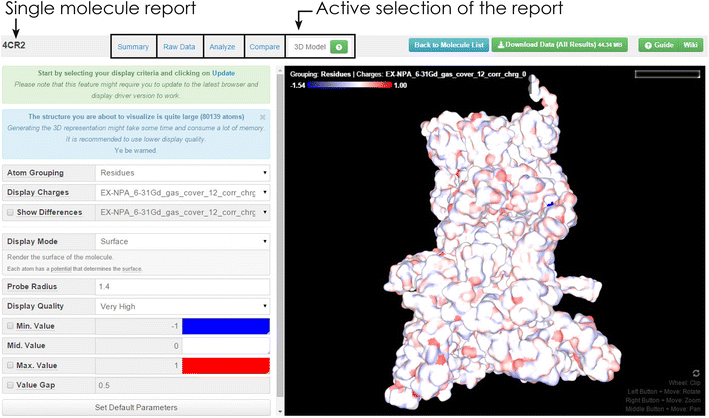This screenshot has width=709, height=418.
Task: Click the Guide button
Action: 658,46
